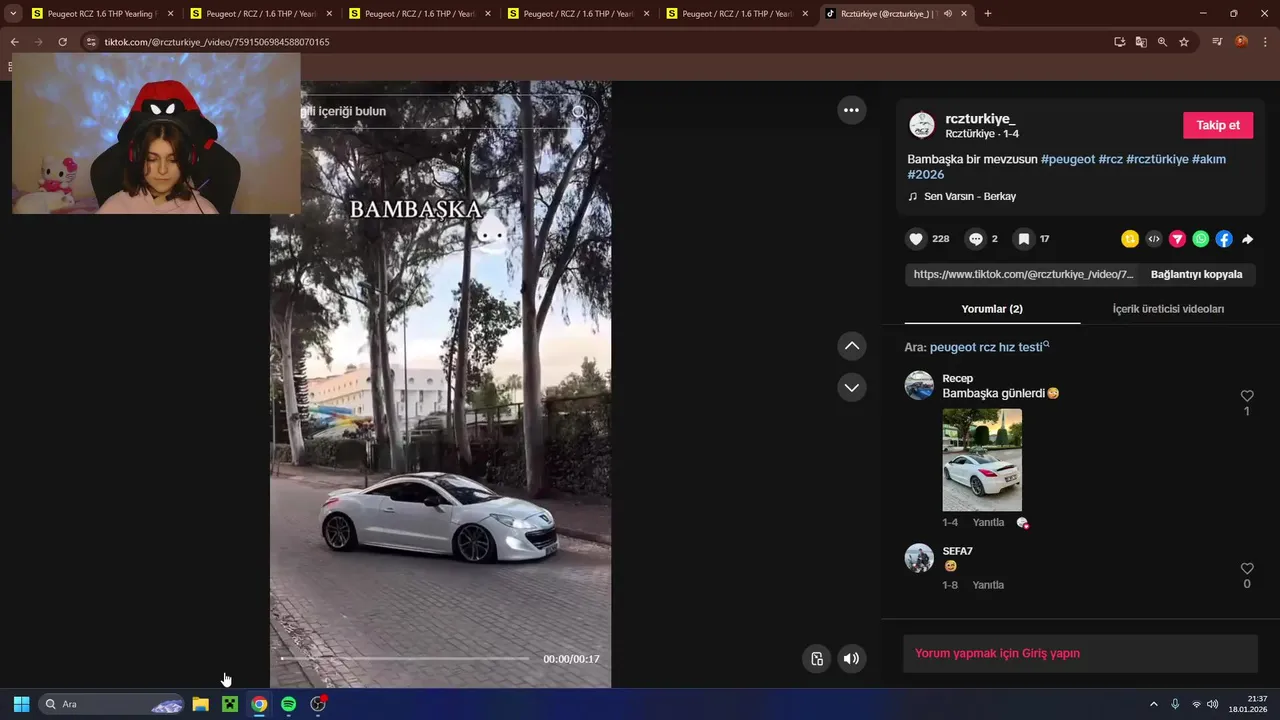
Task: Copy the link with Bağlantıyı kopyala
Action: click(1196, 274)
